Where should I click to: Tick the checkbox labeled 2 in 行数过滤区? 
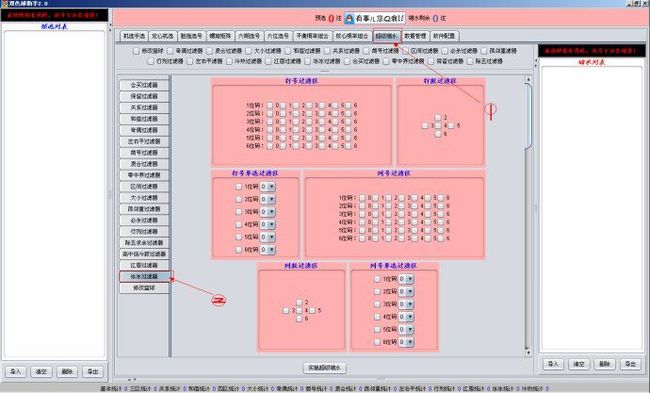438,117
